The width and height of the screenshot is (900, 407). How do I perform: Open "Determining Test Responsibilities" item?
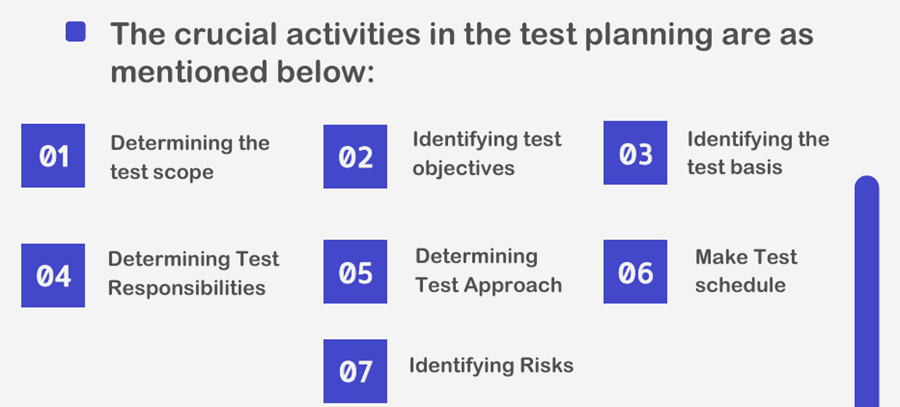[x=193, y=273]
